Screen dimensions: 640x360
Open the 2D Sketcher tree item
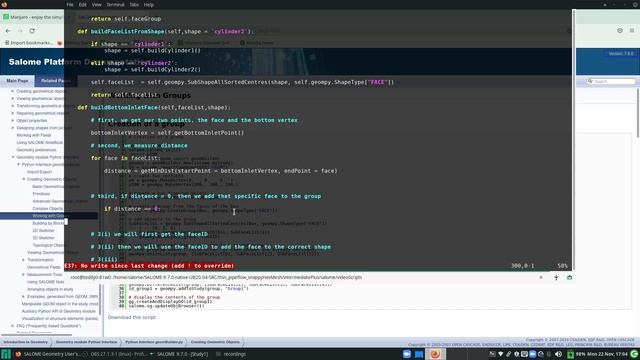point(43,231)
